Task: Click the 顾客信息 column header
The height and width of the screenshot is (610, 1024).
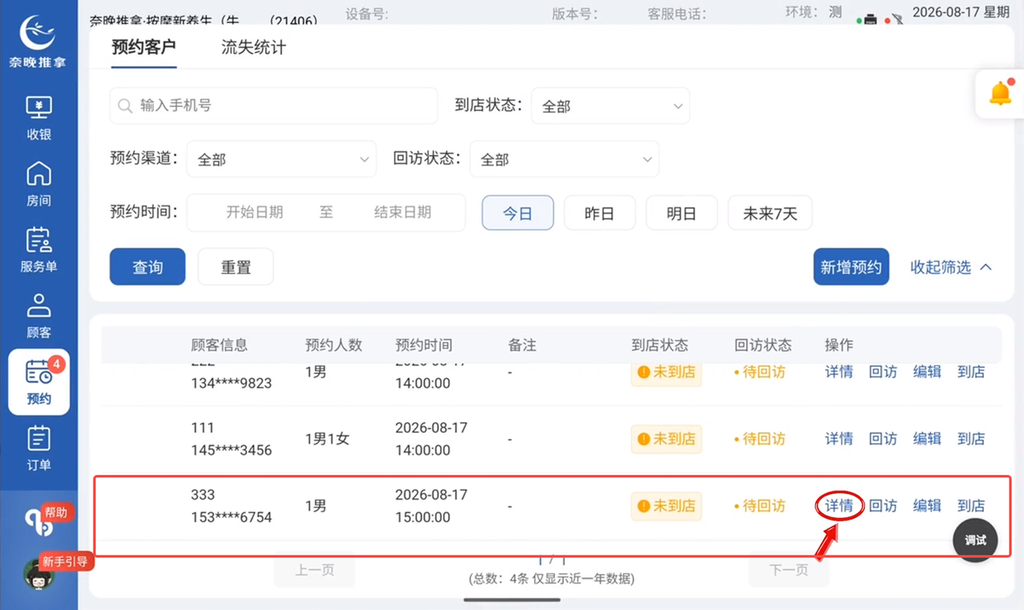Action: pos(219,345)
